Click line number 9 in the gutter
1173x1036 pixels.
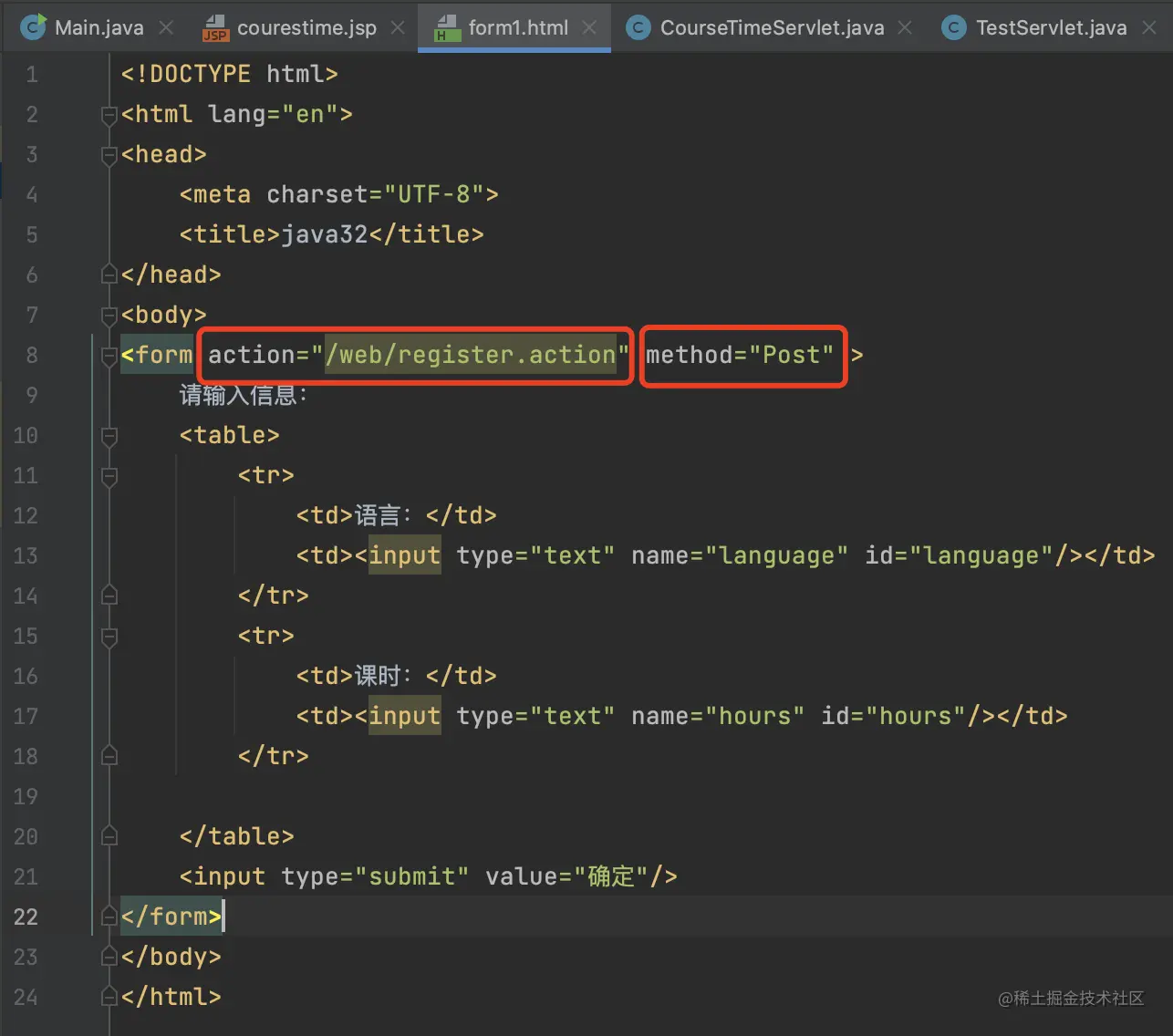click(32, 395)
